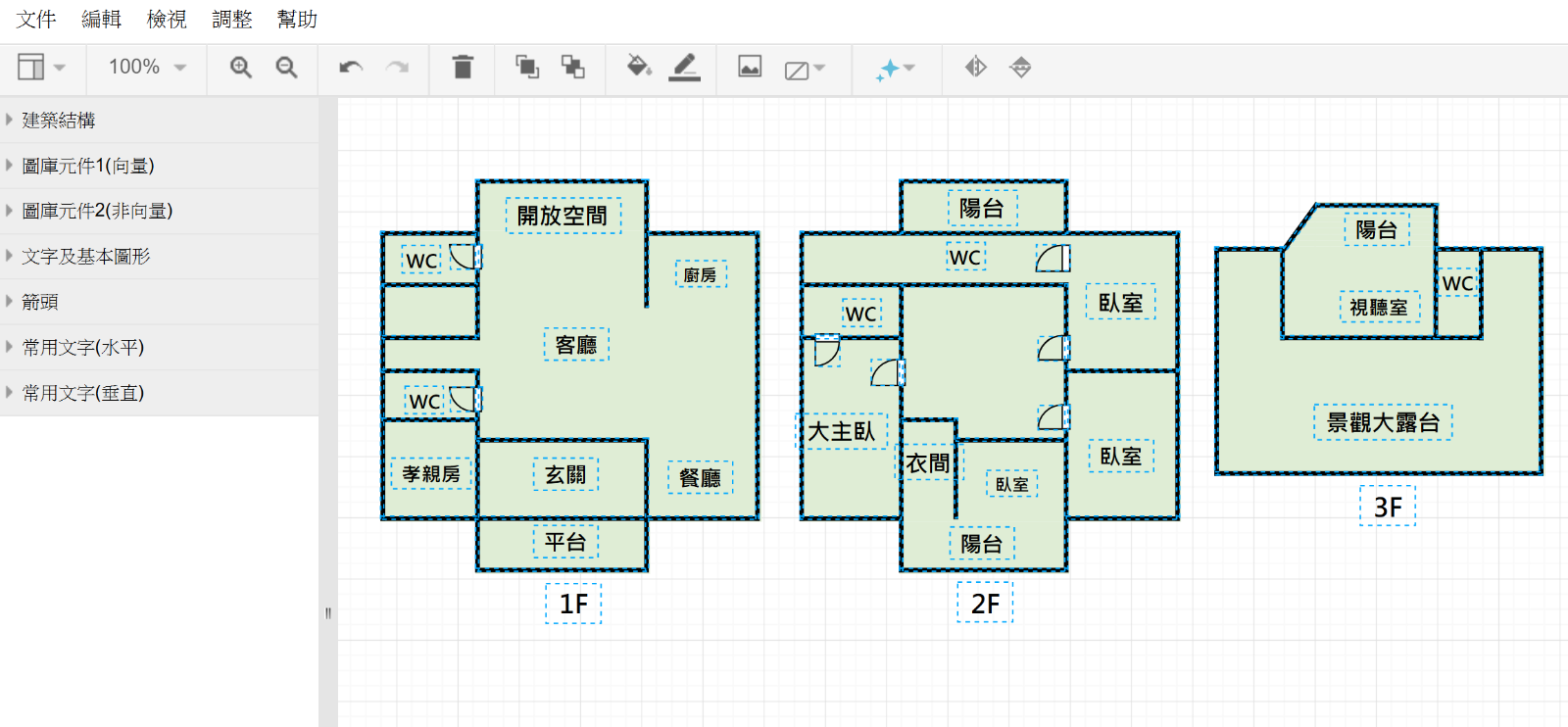This screenshot has height=727, width=1568.
Task: Open the 100% zoom level dropdown
Action: (x=147, y=67)
